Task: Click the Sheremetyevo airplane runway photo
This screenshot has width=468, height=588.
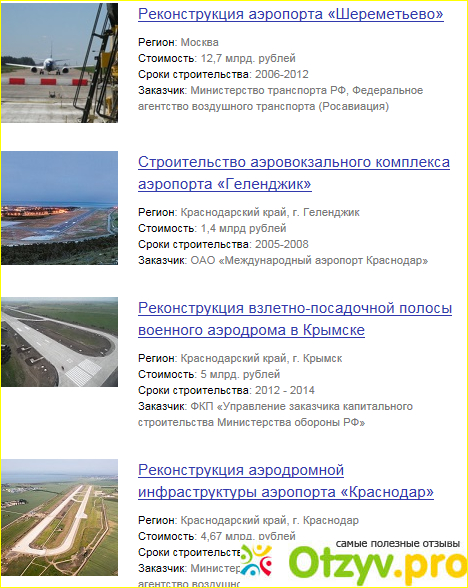Action: point(59,63)
